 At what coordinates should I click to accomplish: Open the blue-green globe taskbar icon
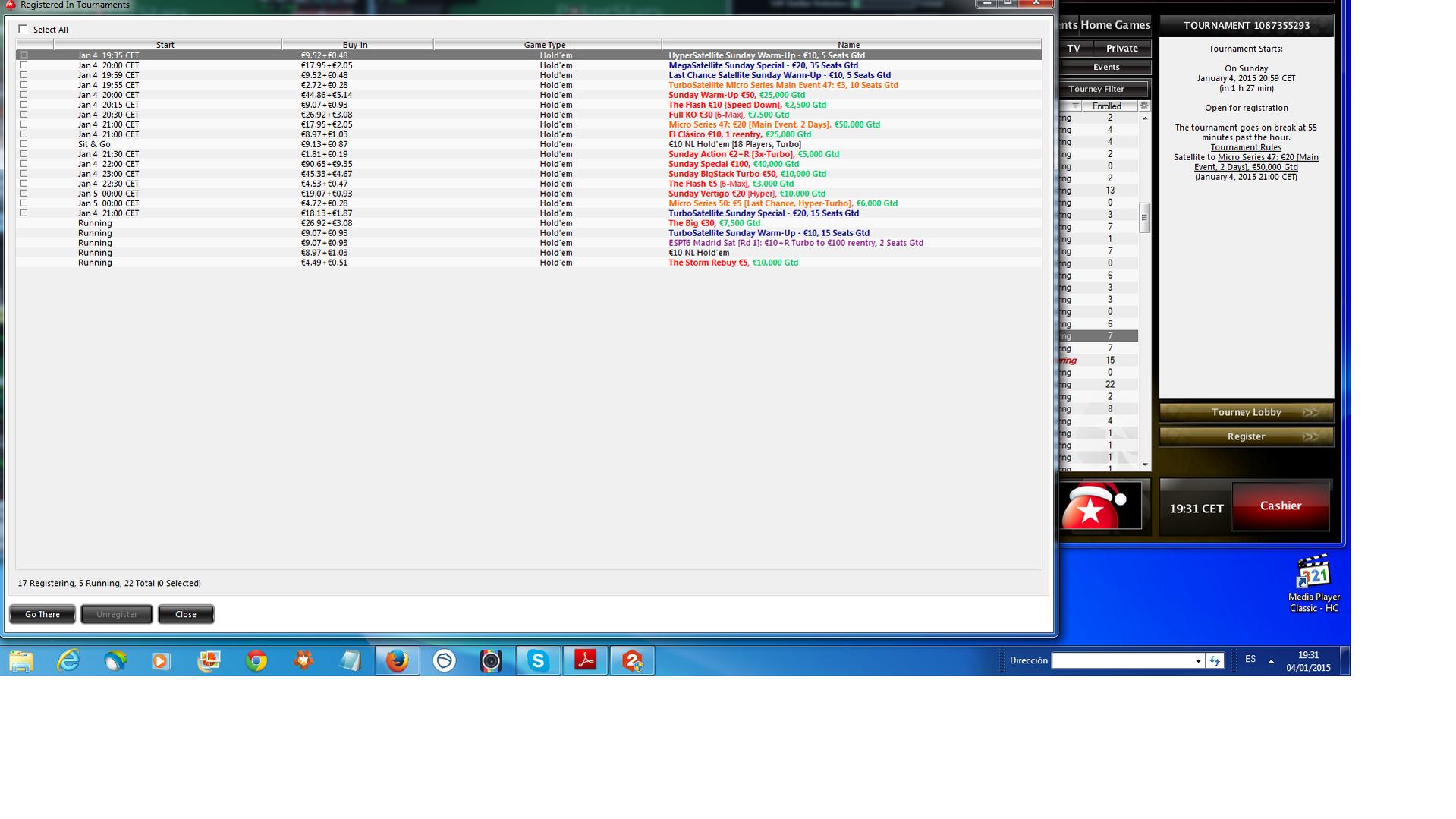click(115, 661)
